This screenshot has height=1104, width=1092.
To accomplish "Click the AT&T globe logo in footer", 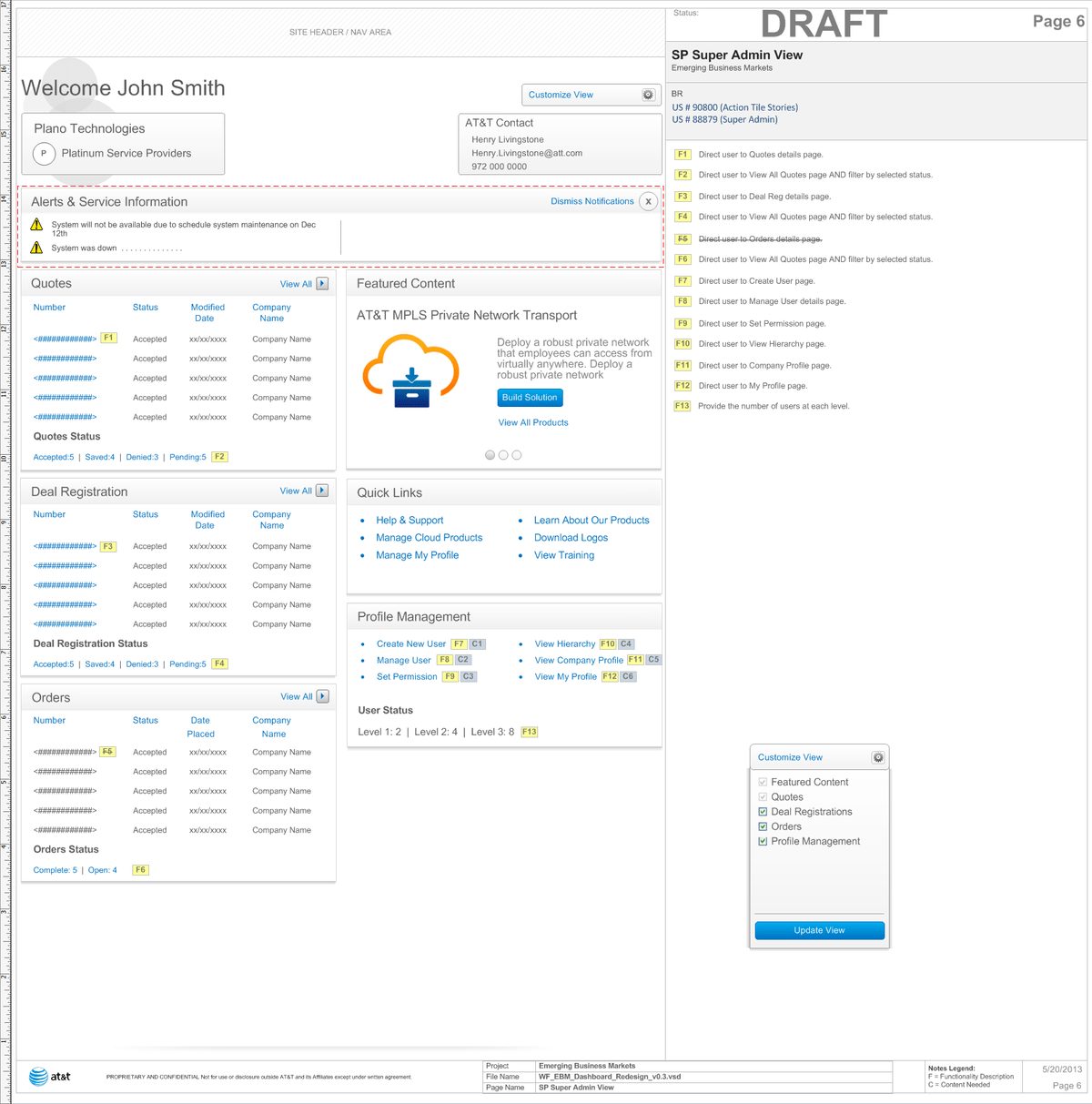I will (38, 1077).
